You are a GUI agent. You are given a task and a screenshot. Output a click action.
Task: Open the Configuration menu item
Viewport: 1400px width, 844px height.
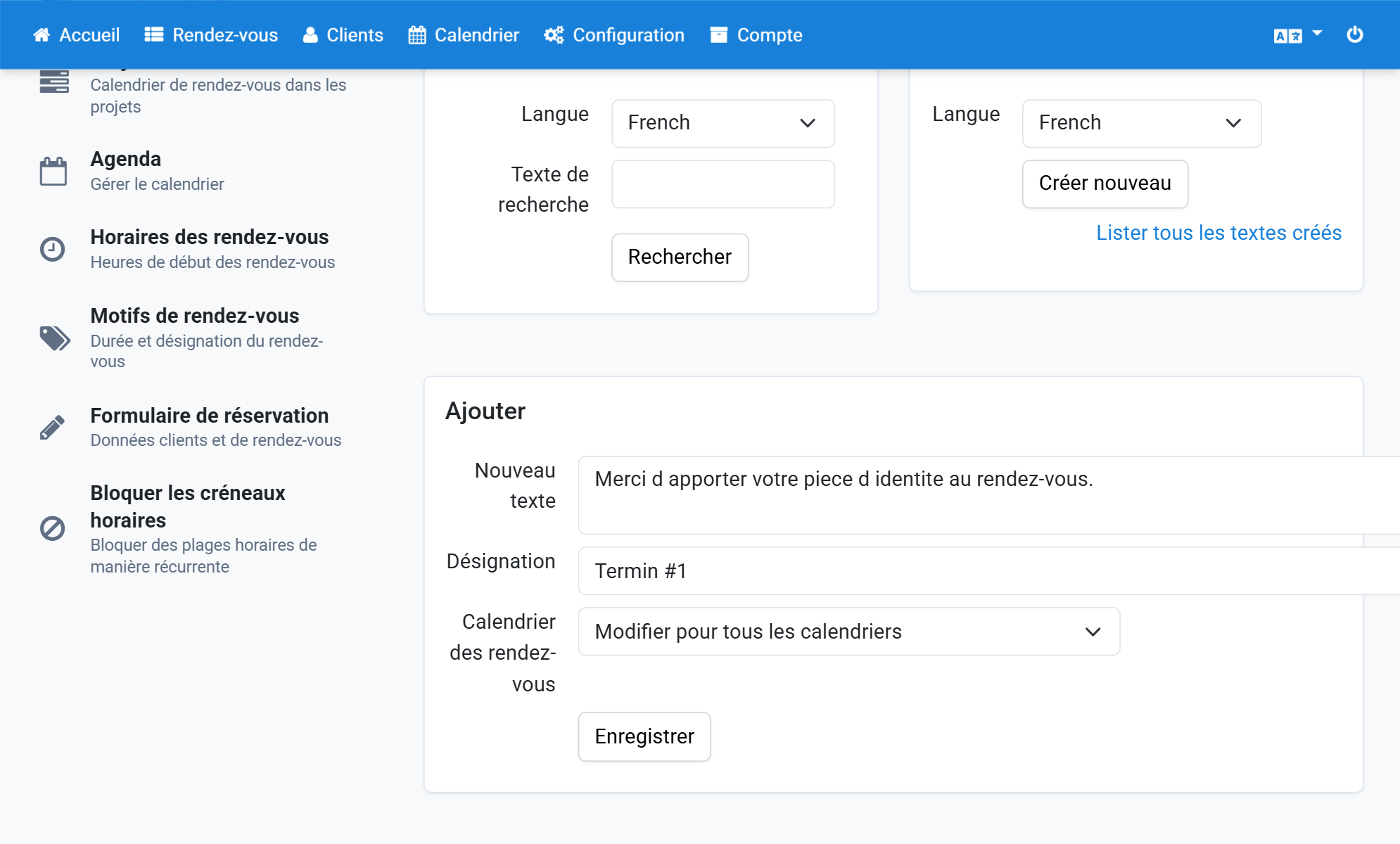pyautogui.click(x=614, y=35)
